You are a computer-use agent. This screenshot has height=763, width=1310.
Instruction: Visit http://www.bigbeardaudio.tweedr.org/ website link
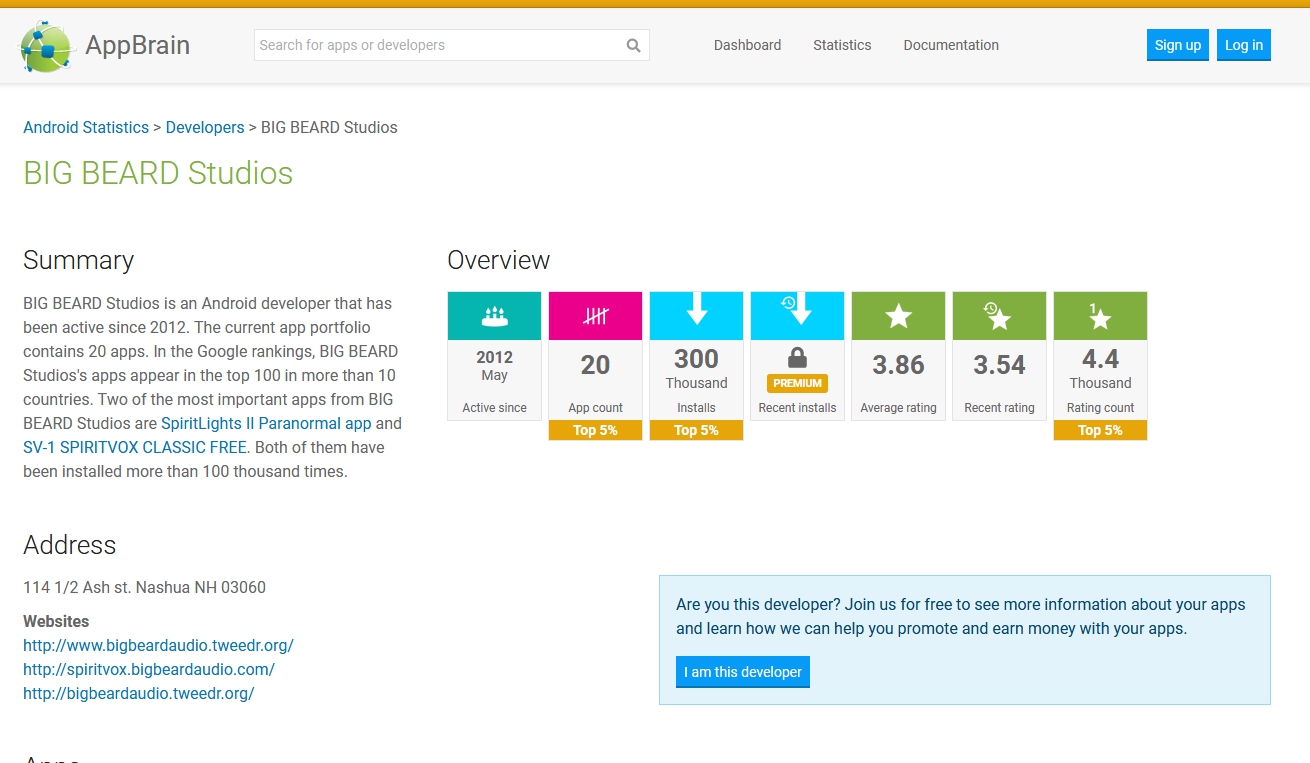(158, 645)
